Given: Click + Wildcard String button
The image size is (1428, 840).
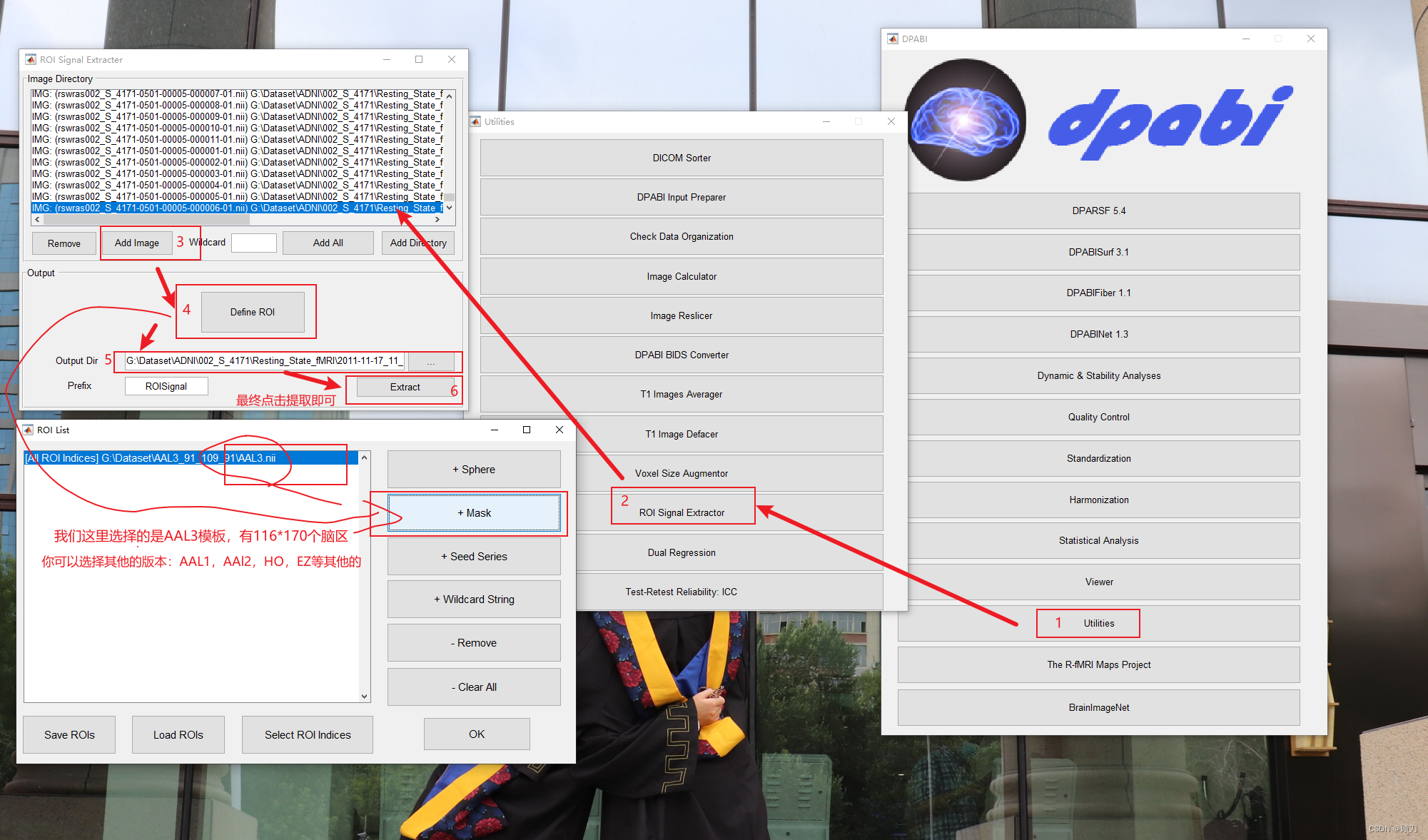Looking at the screenshot, I should pyautogui.click(x=474, y=599).
